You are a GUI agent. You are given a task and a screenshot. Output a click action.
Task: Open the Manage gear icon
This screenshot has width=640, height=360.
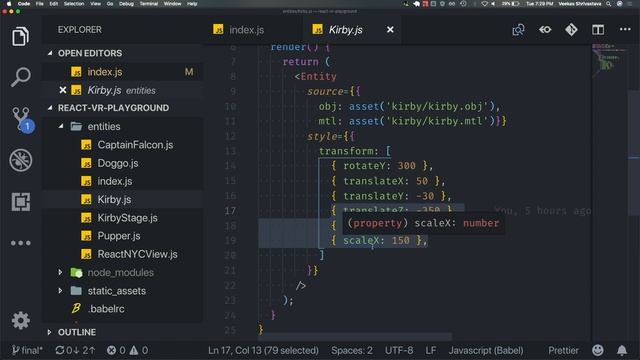(21, 321)
